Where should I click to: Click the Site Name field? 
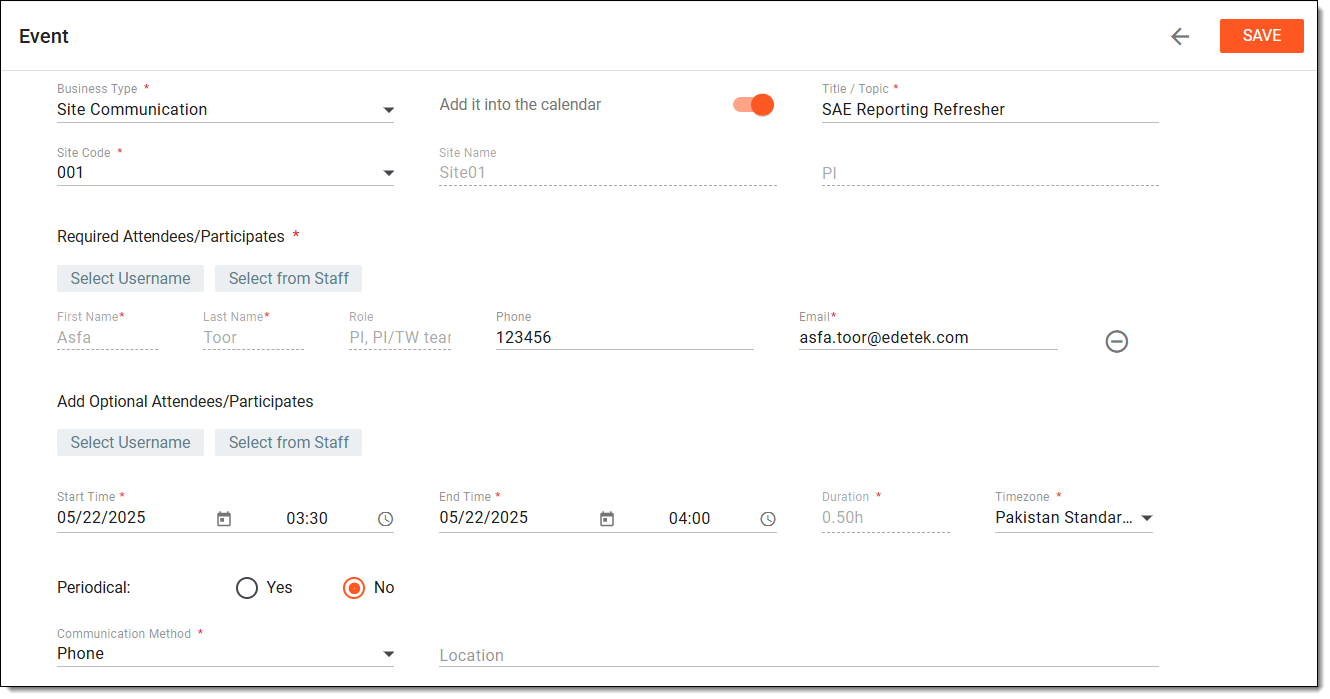pos(608,173)
